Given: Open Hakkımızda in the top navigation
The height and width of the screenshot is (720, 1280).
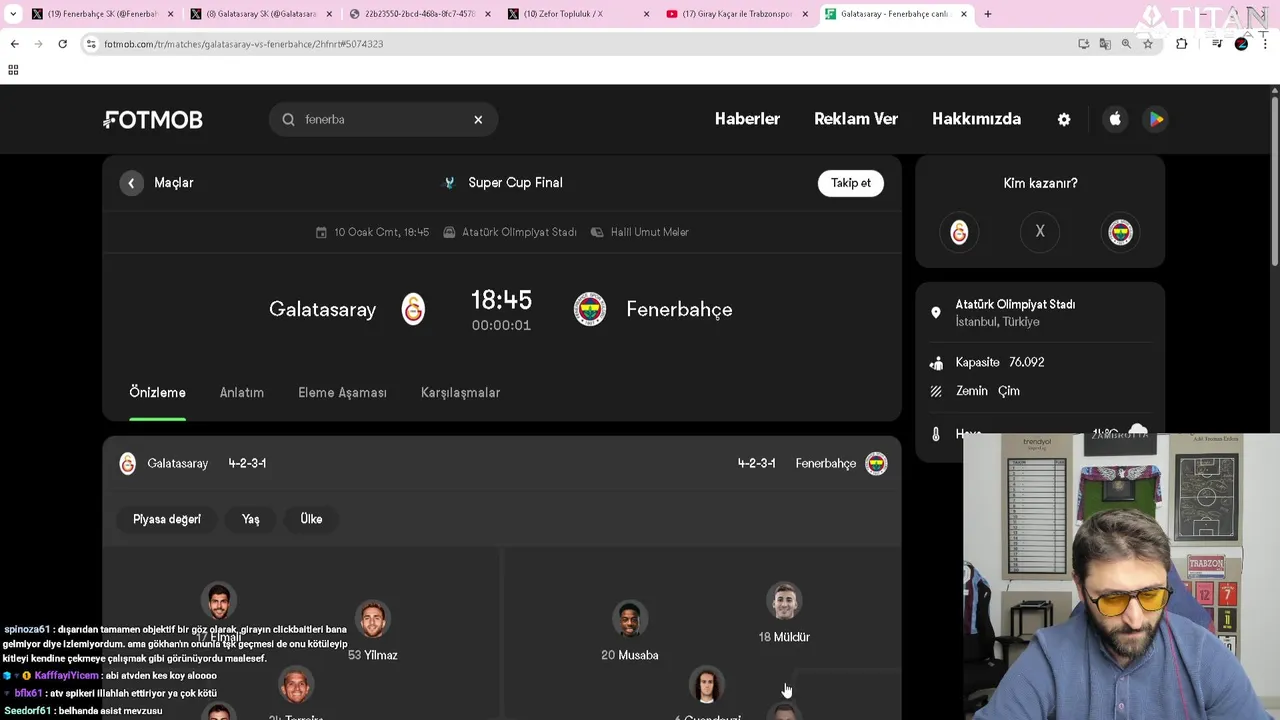Looking at the screenshot, I should [976, 119].
